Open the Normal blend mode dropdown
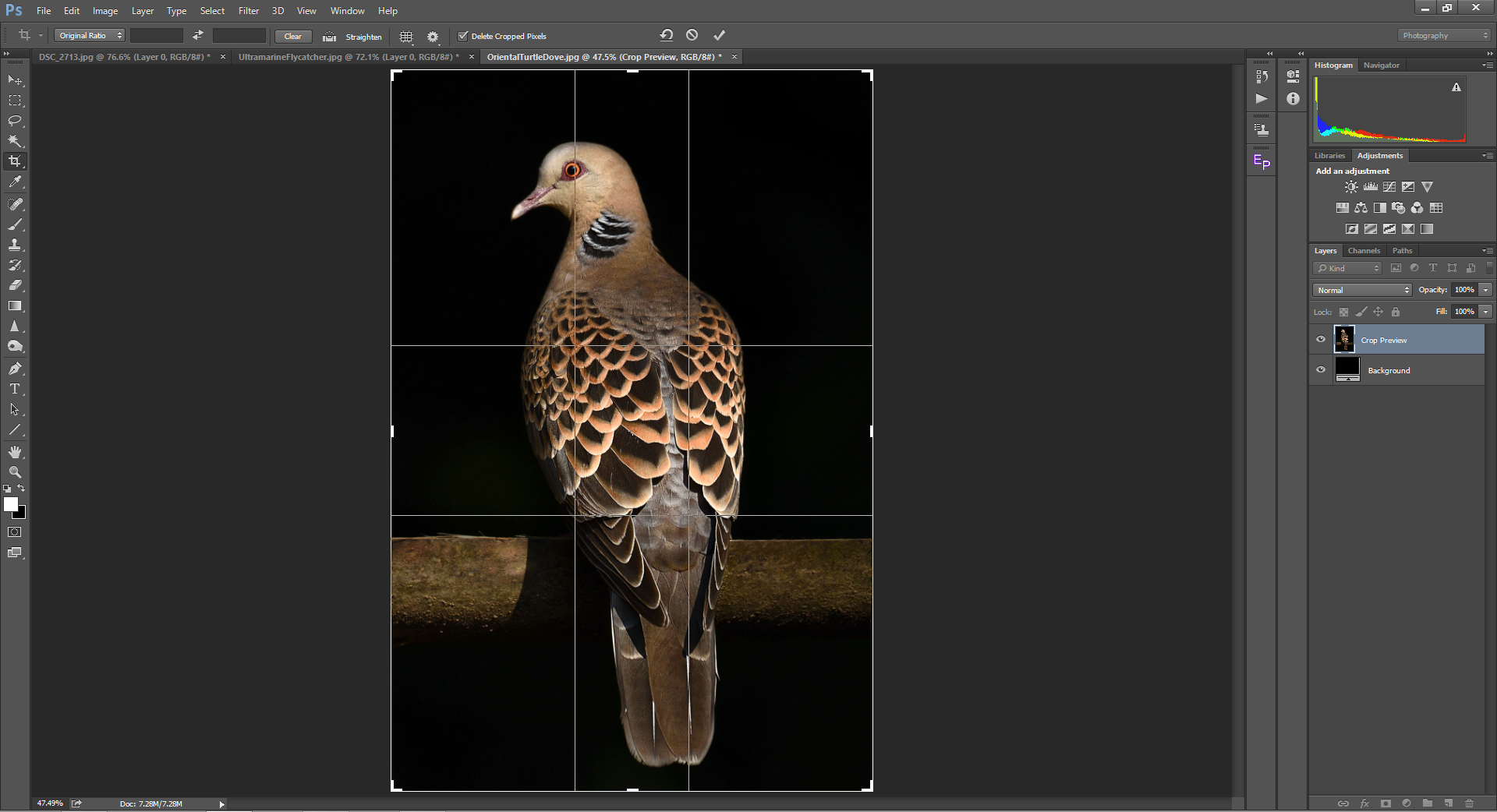The height and width of the screenshot is (812, 1497). pos(1363,290)
